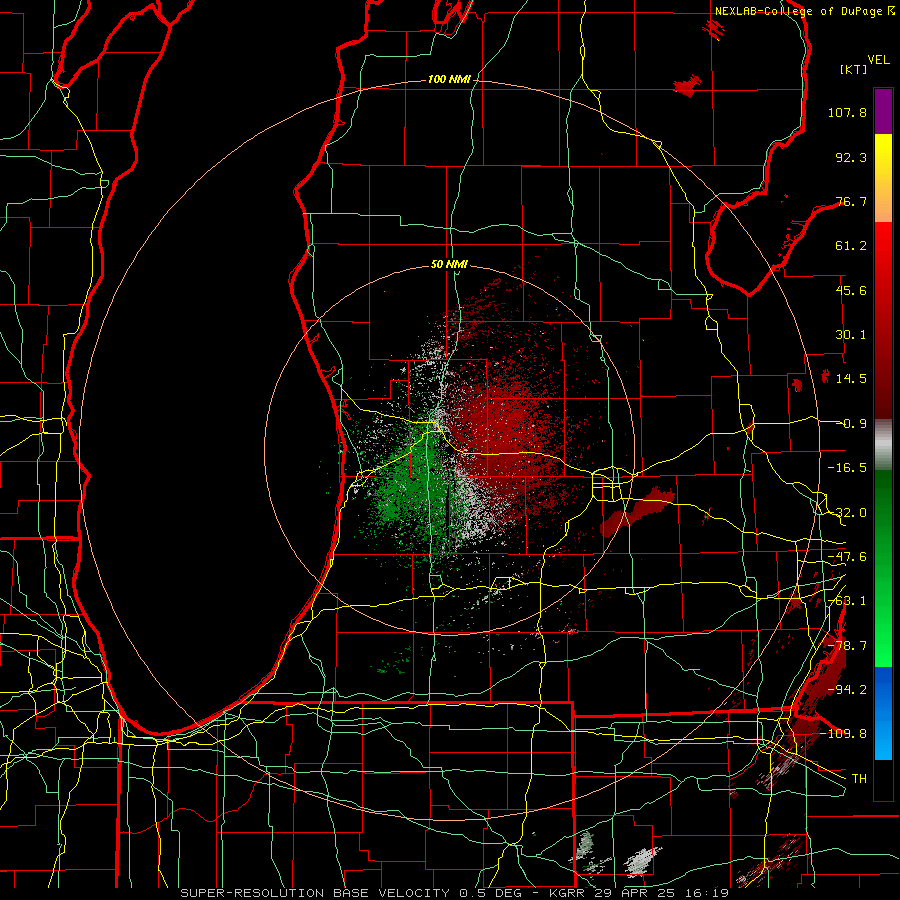Click the blue segment of the color bar

883,713
